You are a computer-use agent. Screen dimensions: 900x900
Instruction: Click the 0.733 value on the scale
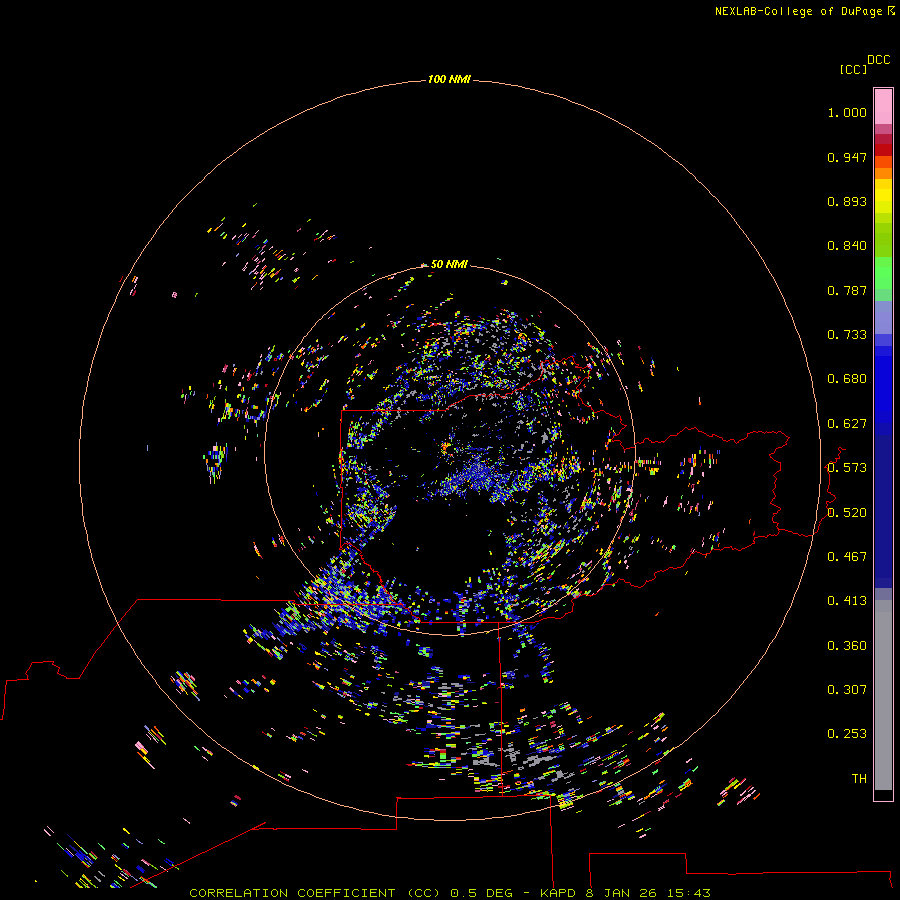(x=847, y=335)
